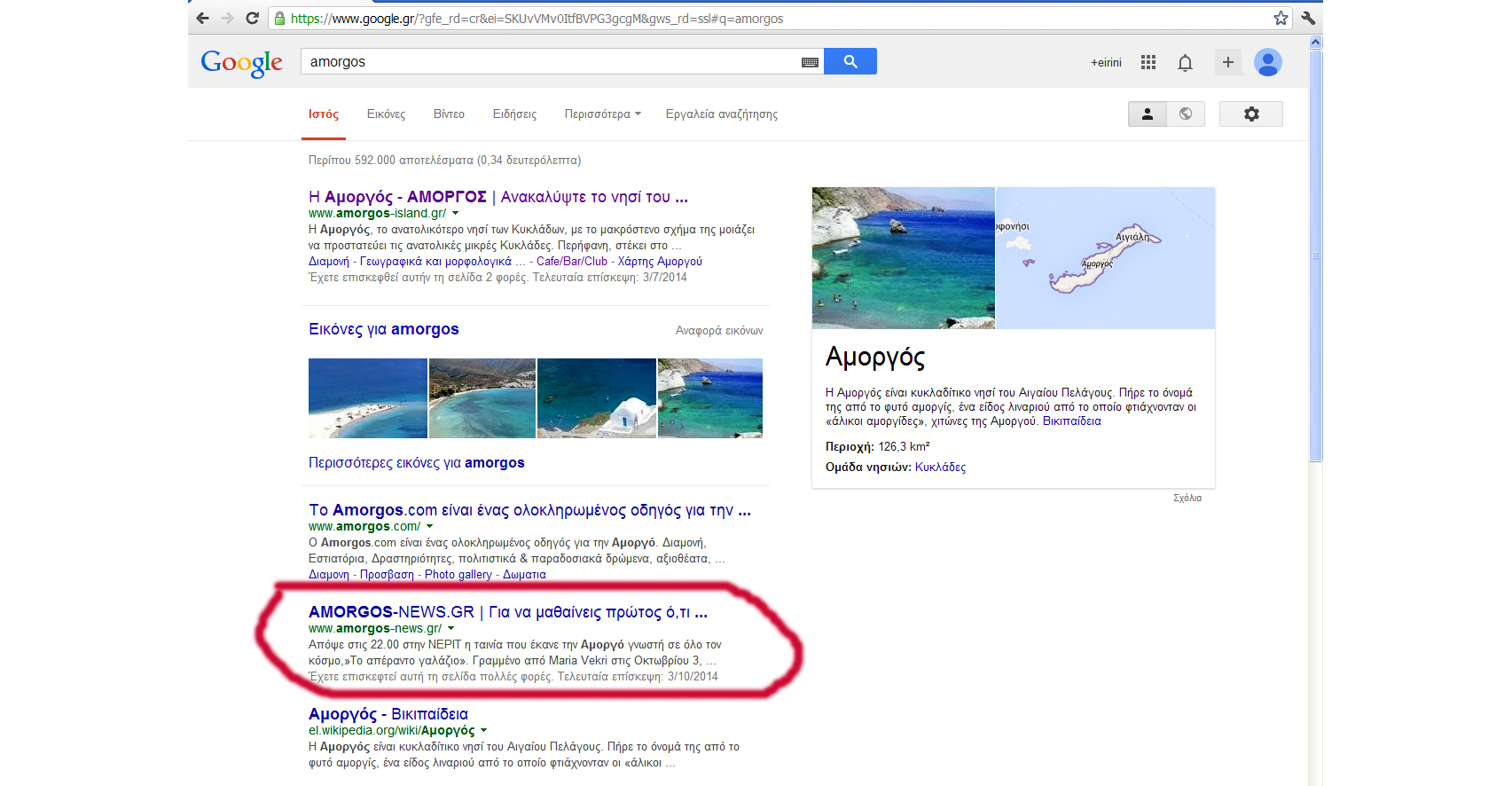Open Εργαλεία αναζήτησης search tools

(x=722, y=114)
